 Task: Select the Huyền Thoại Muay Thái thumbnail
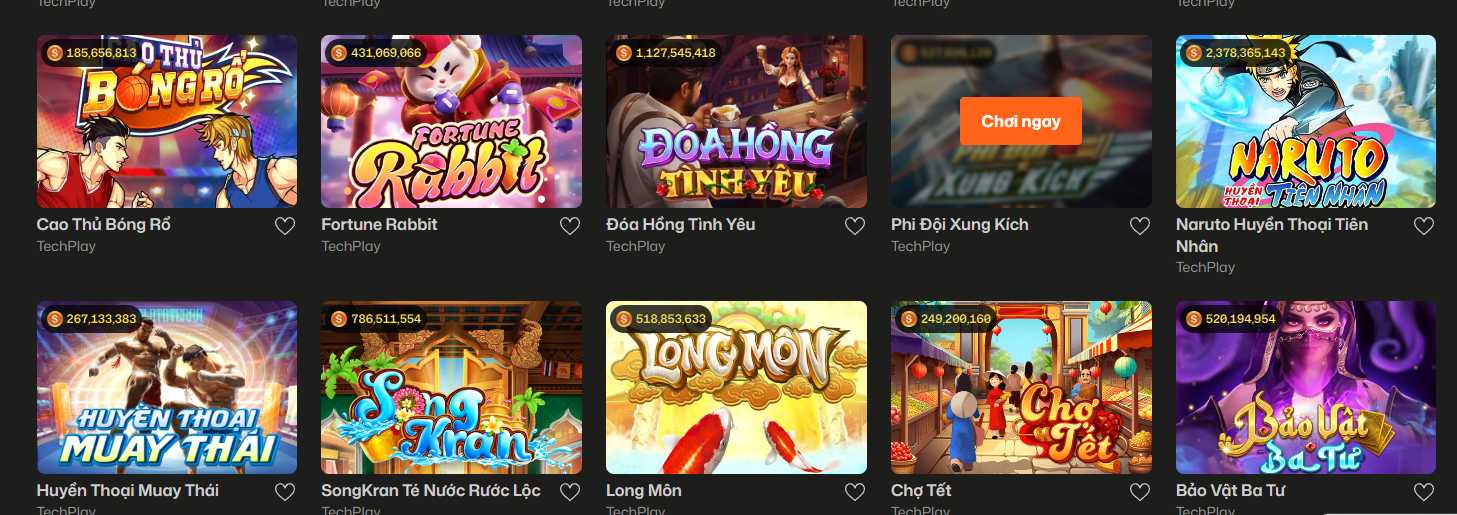(x=167, y=387)
